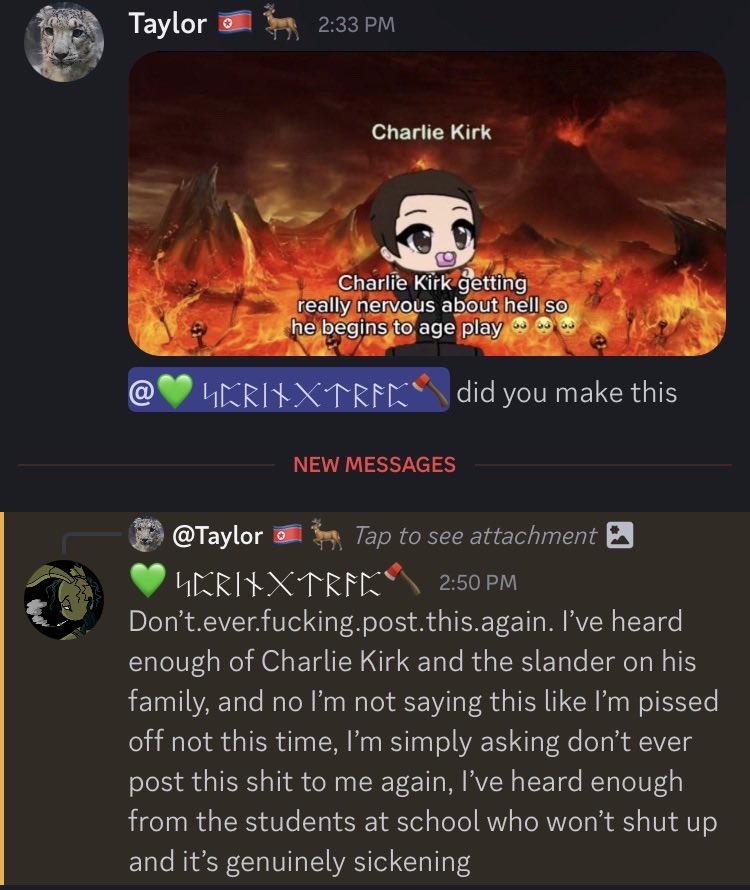
Task: Tap the flag emoji next to Taylor's name
Action: 236,24
